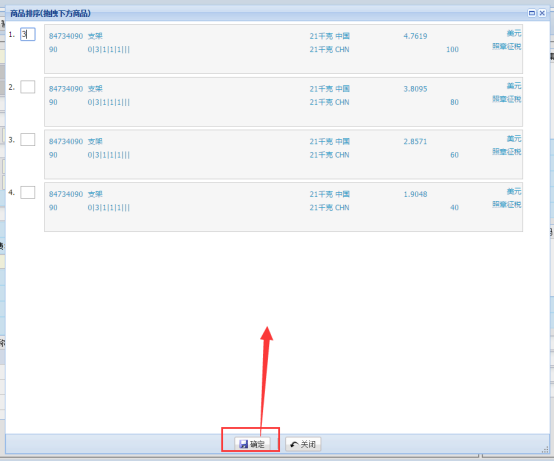Click the floppy disk icon on 确定
554x461 pixels.
pos(243,444)
